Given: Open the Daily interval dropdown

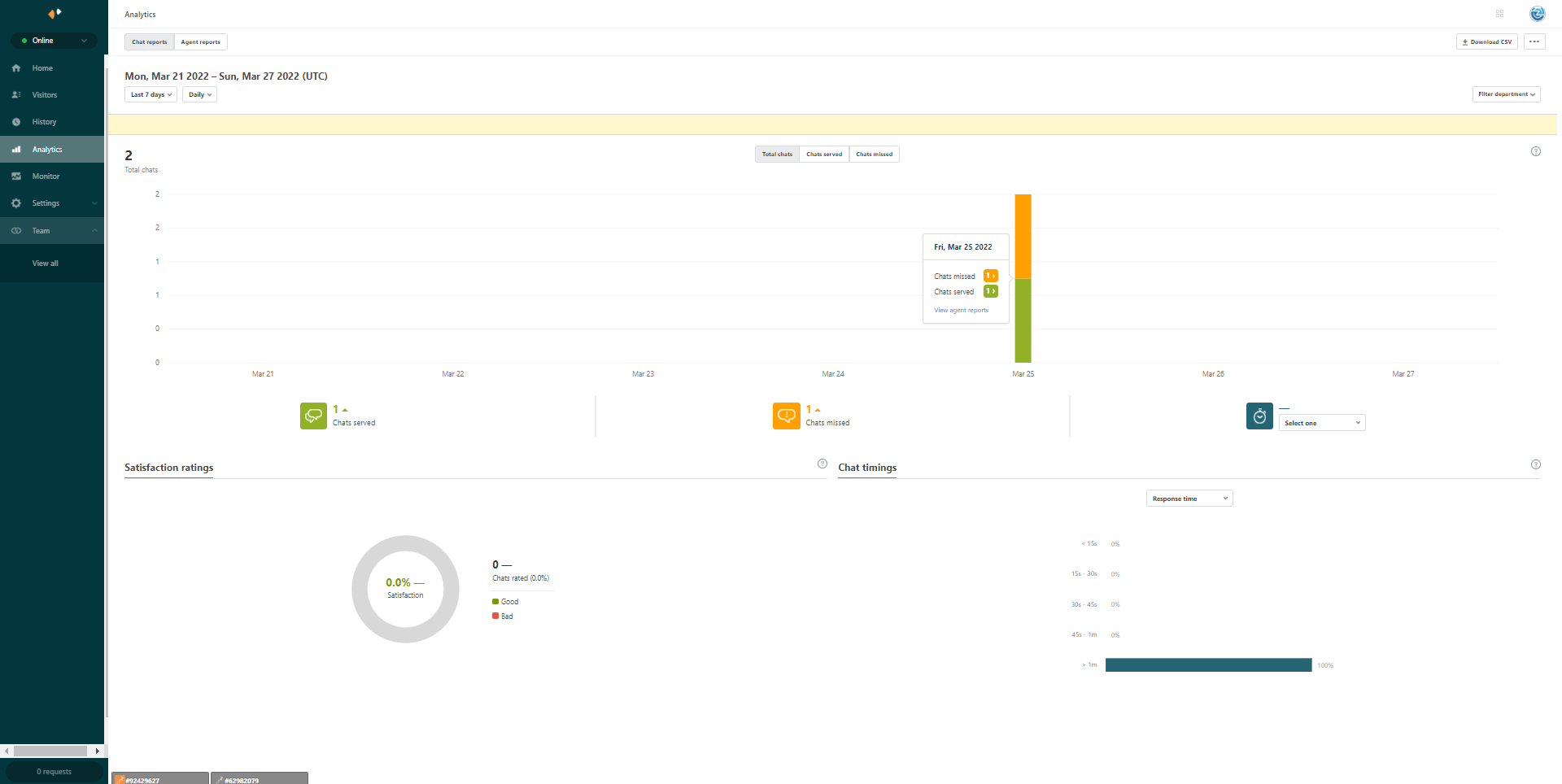Looking at the screenshot, I should pos(199,95).
